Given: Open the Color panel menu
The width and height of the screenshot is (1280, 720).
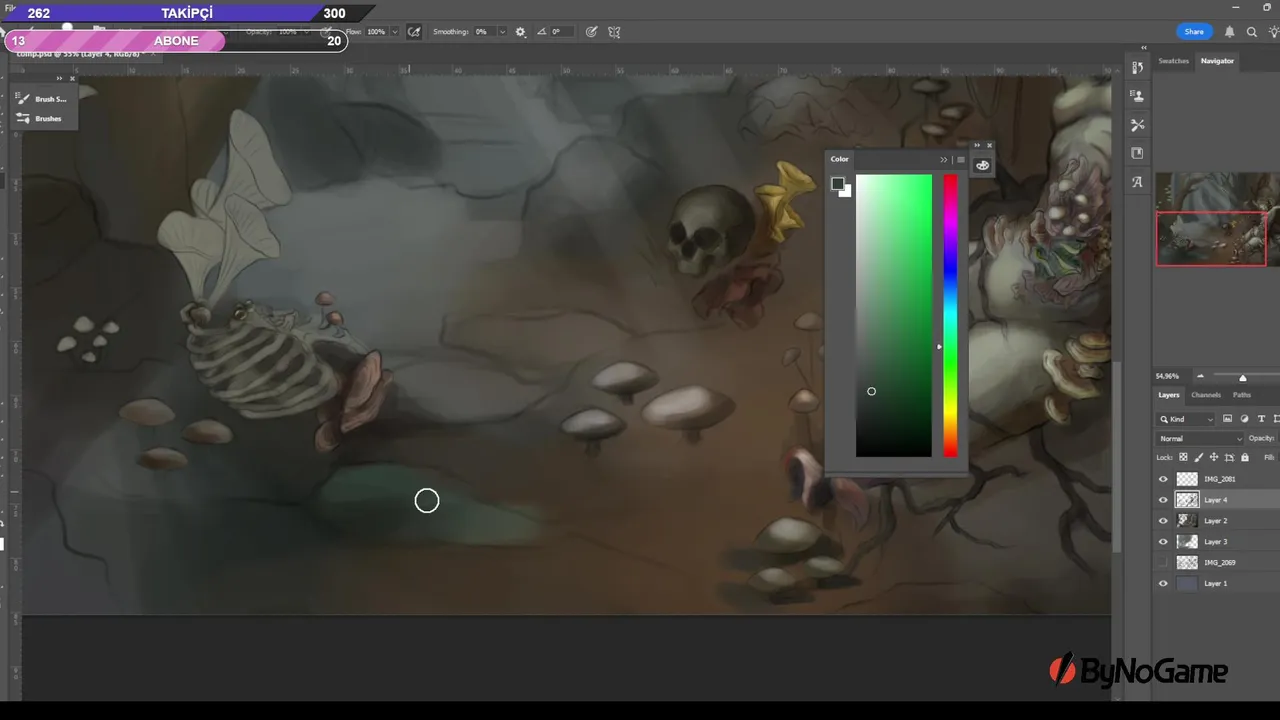Looking at the screenshot, I should (961, 160).
